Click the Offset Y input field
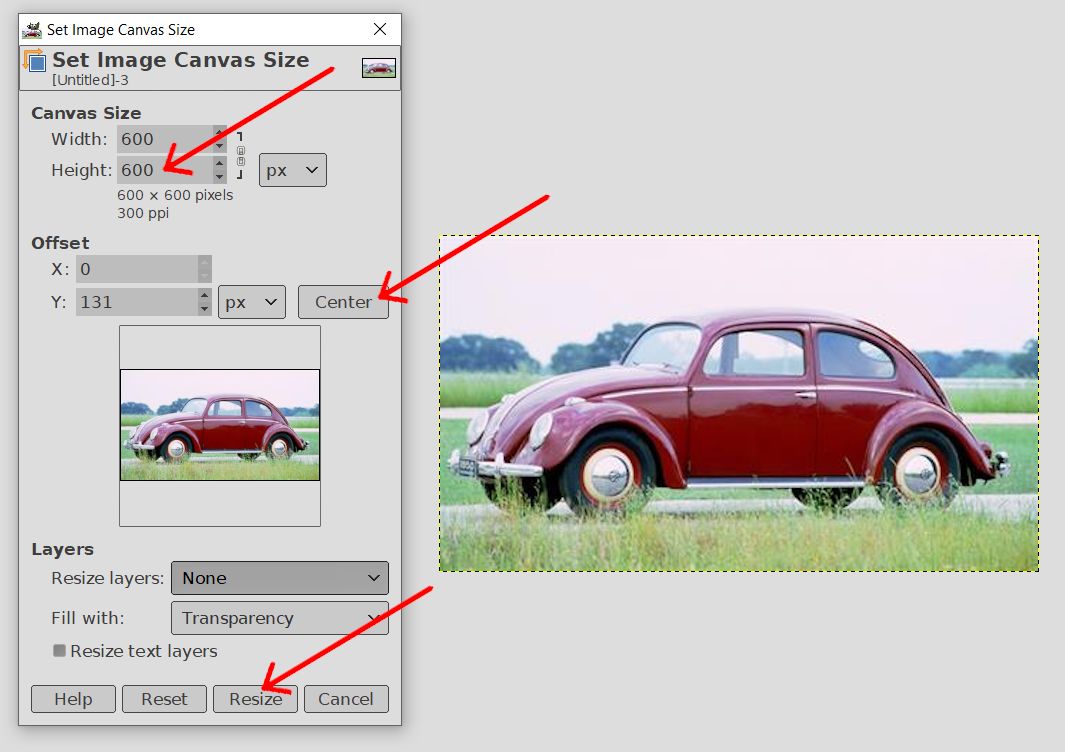This screenshot has height=752, width=1065. 137,302
